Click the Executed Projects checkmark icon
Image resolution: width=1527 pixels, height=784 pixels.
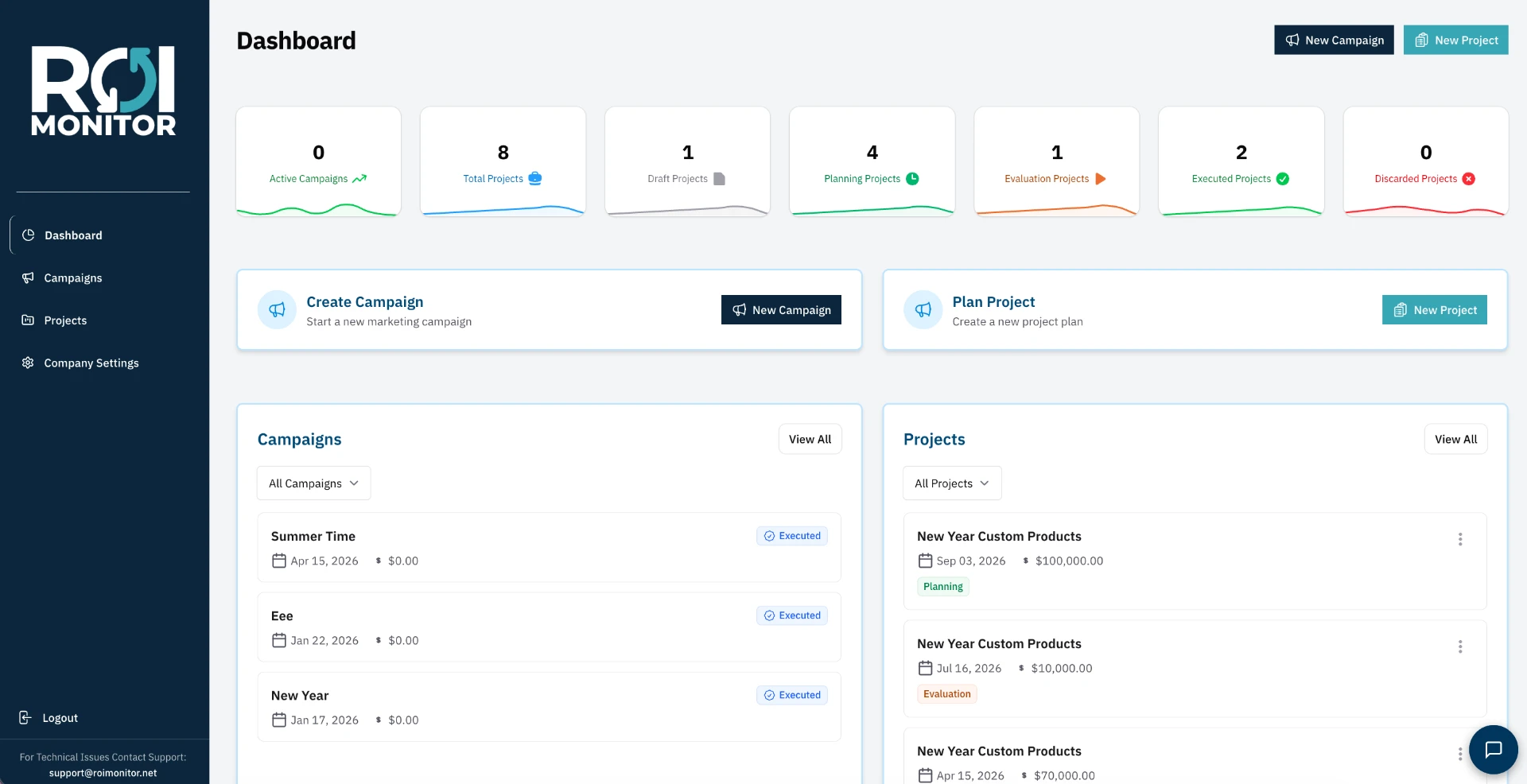pos(1283,179)
